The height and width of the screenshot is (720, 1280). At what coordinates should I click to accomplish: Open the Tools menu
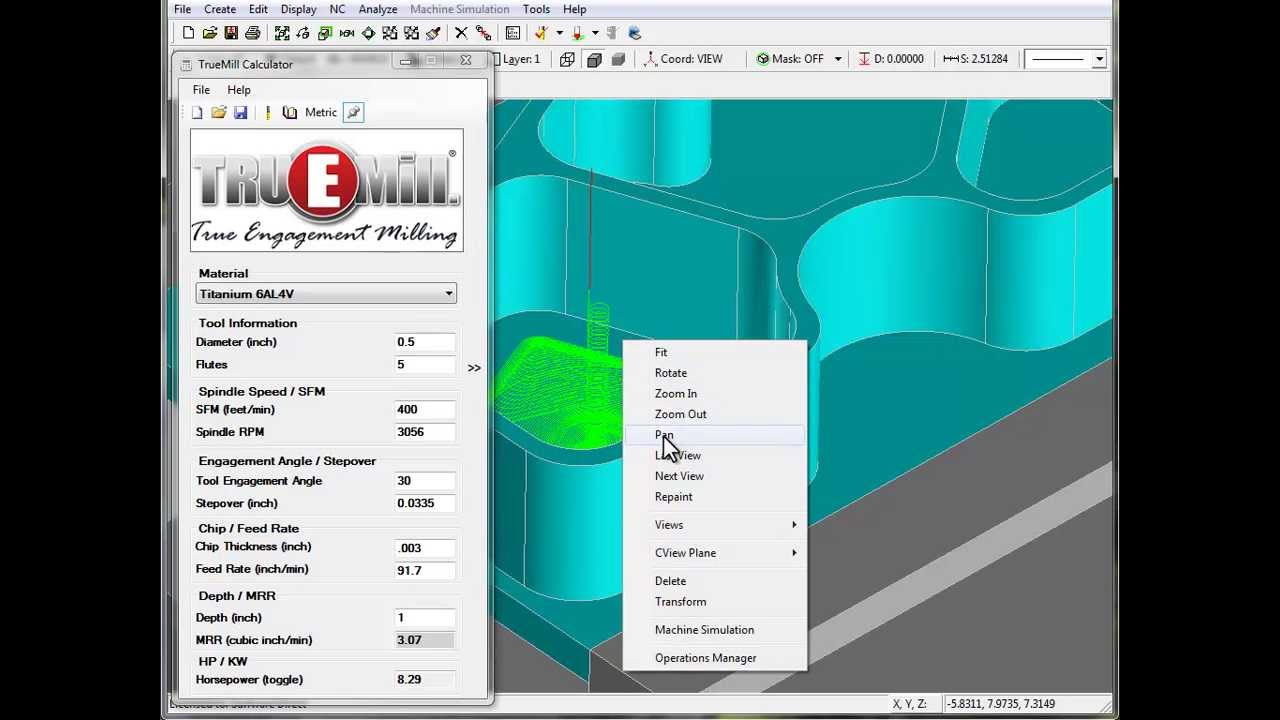536,9
